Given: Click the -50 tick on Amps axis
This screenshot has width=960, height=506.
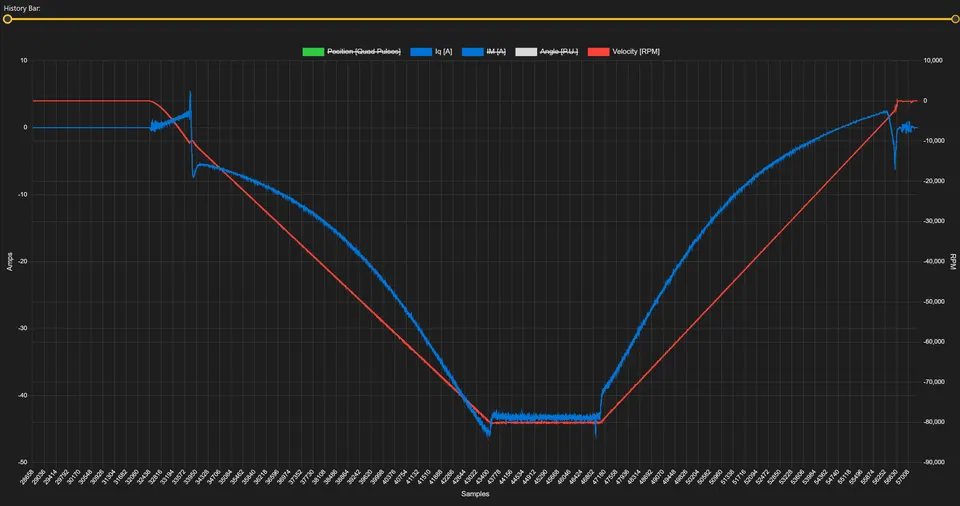Looking at the screenshot, I should click(x=22, y=463).
